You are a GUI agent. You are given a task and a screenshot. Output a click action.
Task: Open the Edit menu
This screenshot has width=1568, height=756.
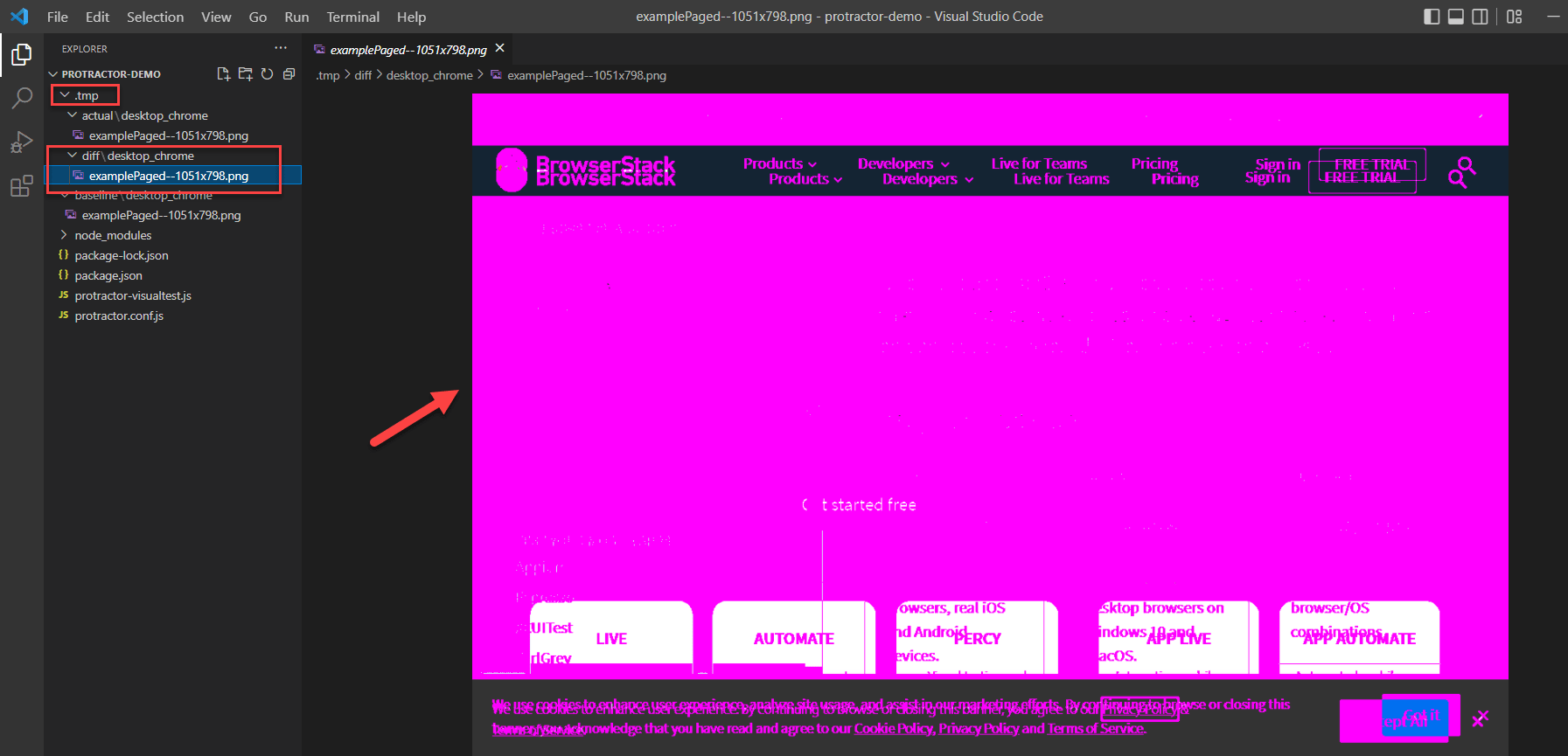tap(97, 17)
